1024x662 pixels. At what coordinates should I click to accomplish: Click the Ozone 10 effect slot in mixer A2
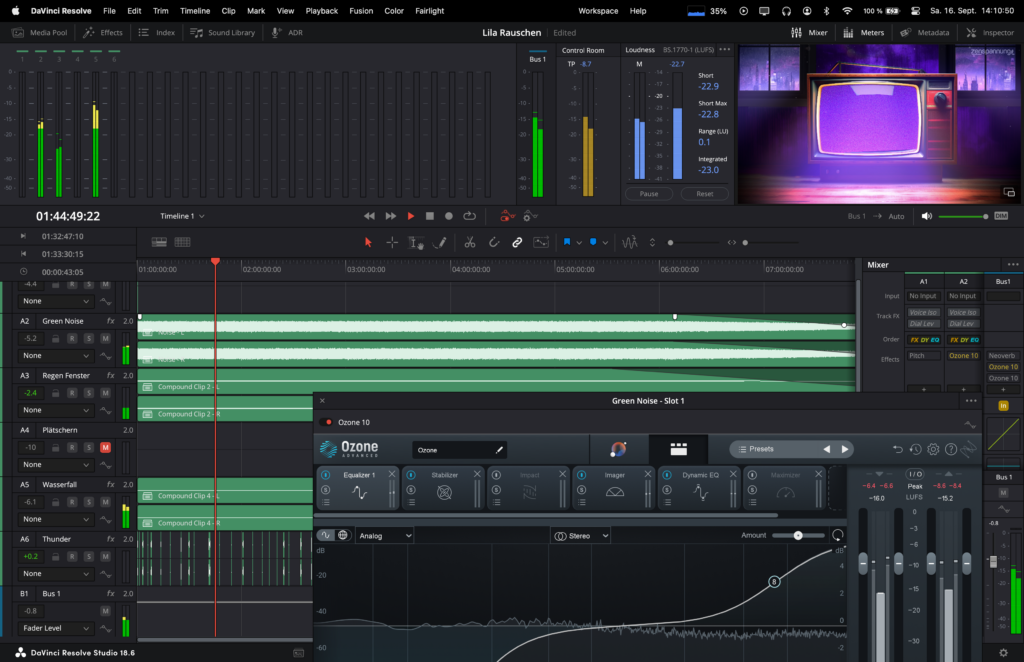pyautogui.click(x=963, y=356)
